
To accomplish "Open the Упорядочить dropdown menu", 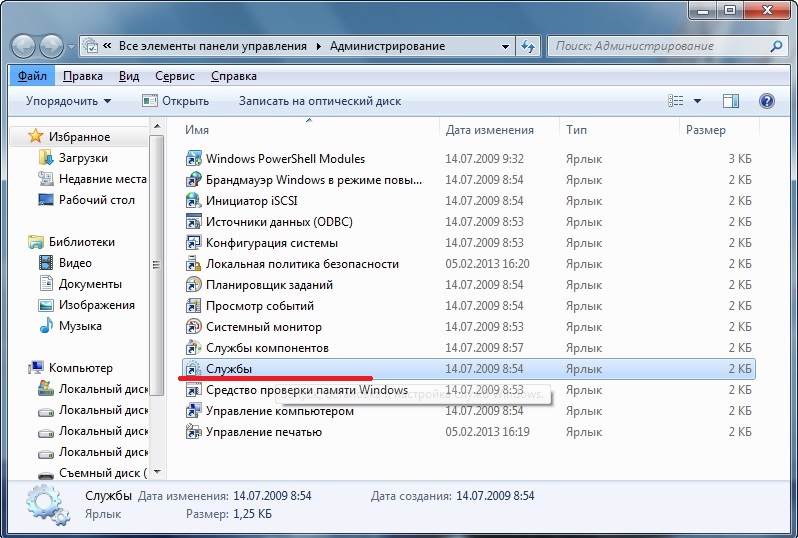I will point(68,101).
